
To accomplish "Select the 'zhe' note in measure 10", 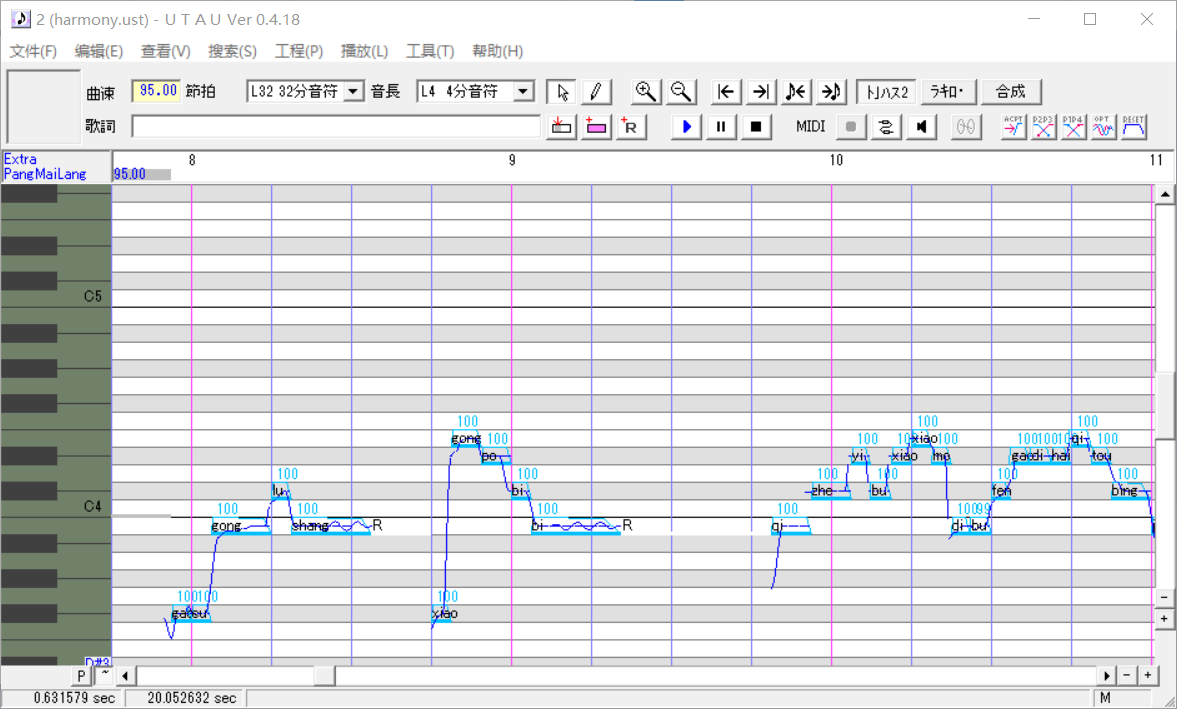I will click(x=831, y=491).
